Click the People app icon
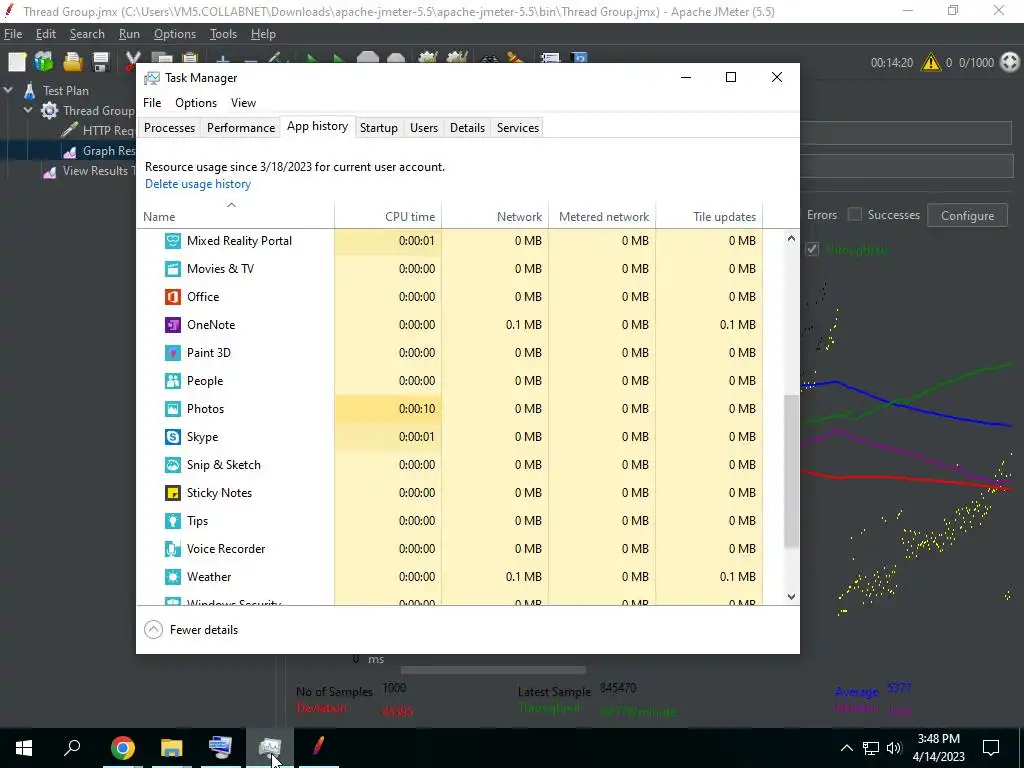 172,381
